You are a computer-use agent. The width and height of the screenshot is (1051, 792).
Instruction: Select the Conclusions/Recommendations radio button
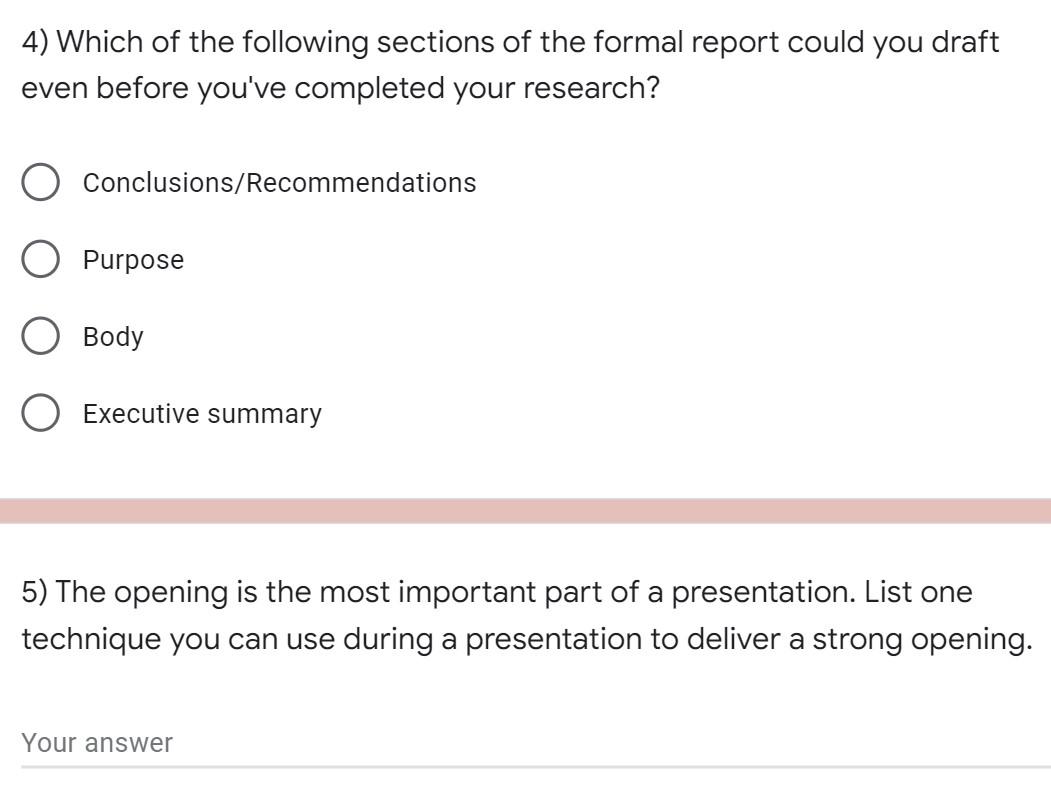pos(40,182)
